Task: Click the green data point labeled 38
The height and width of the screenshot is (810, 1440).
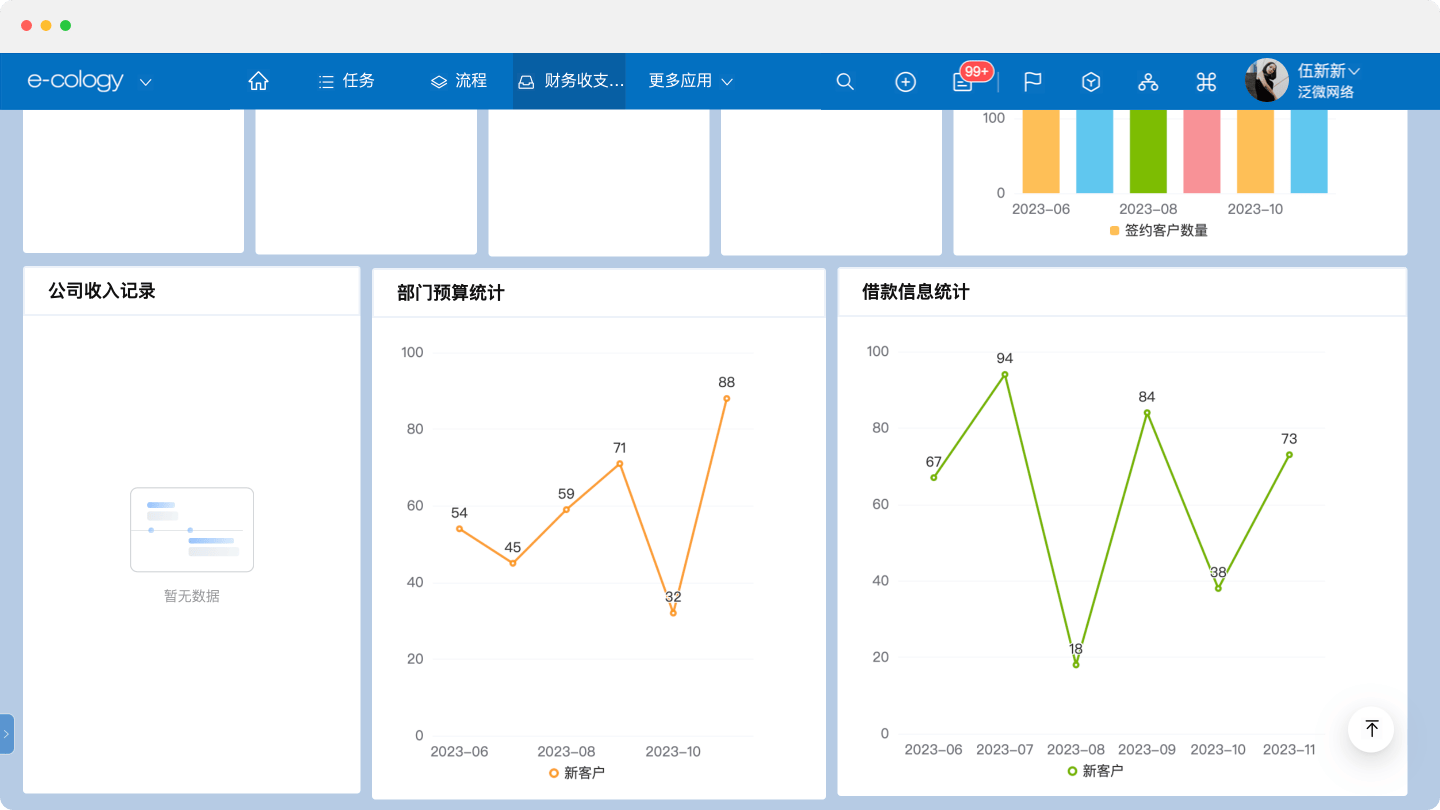Action: (1218, 589)
